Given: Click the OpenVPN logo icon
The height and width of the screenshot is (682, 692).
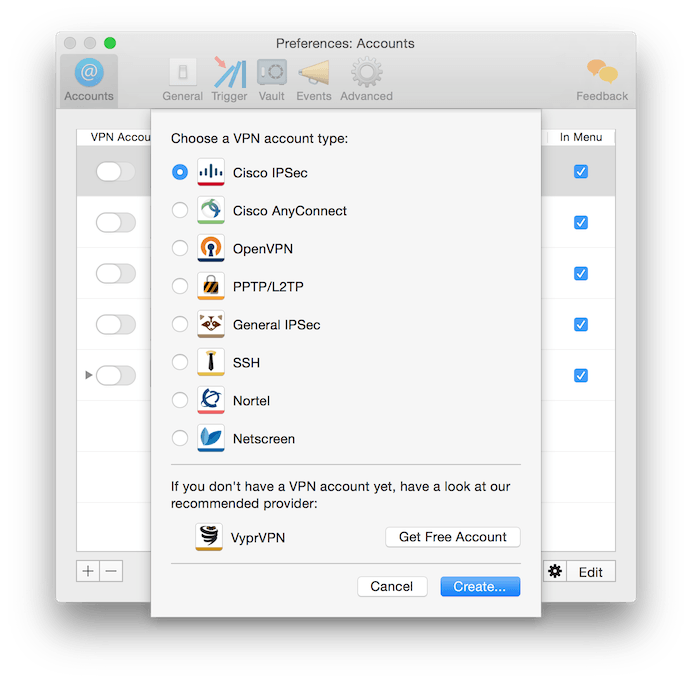Looking at the screenshot, I should (211, 248).
